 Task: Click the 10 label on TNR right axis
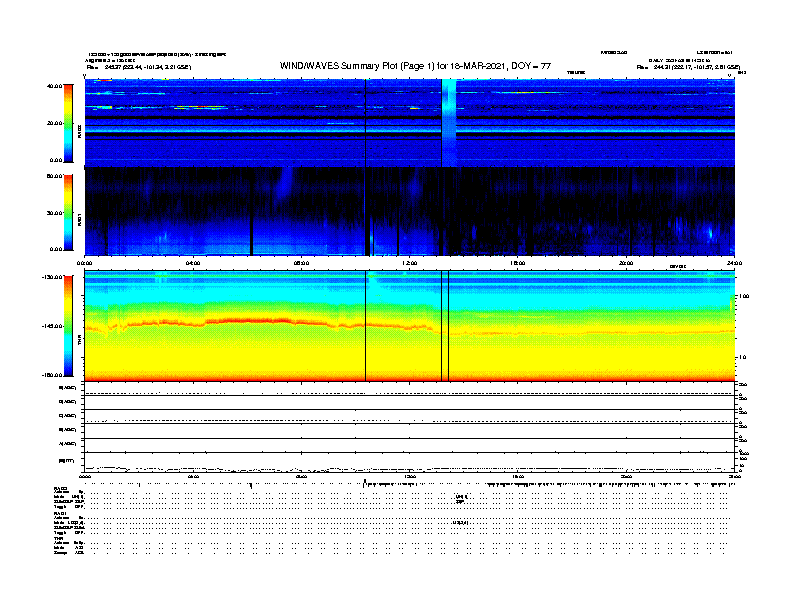coord(742,358)
